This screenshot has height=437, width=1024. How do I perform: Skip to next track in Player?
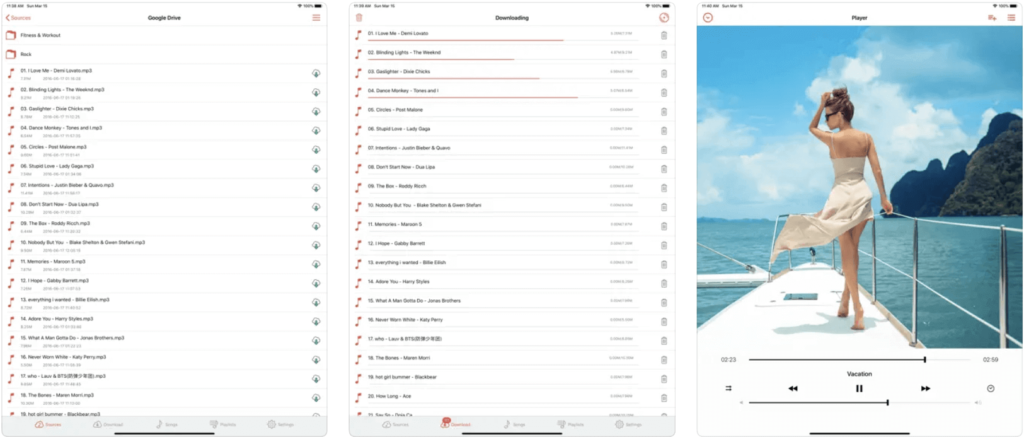click(925, 388)
